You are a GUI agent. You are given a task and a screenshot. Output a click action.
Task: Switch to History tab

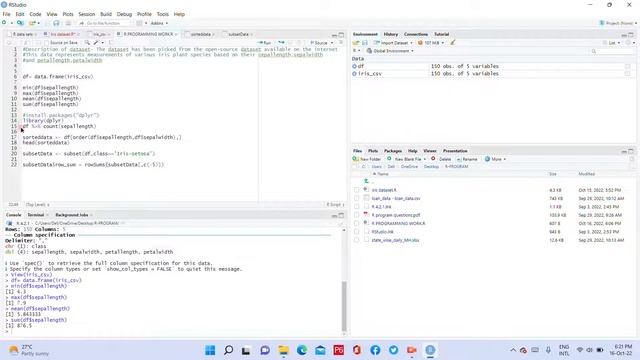click(x=391, y=34)
